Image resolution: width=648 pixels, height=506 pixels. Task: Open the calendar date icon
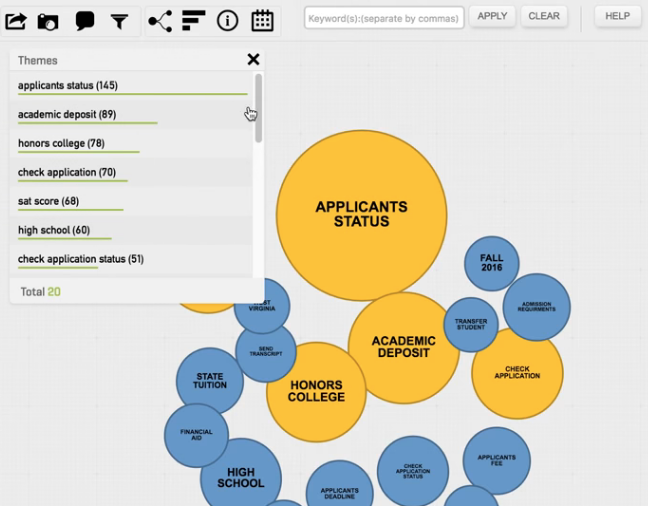[x=262, y=20]
